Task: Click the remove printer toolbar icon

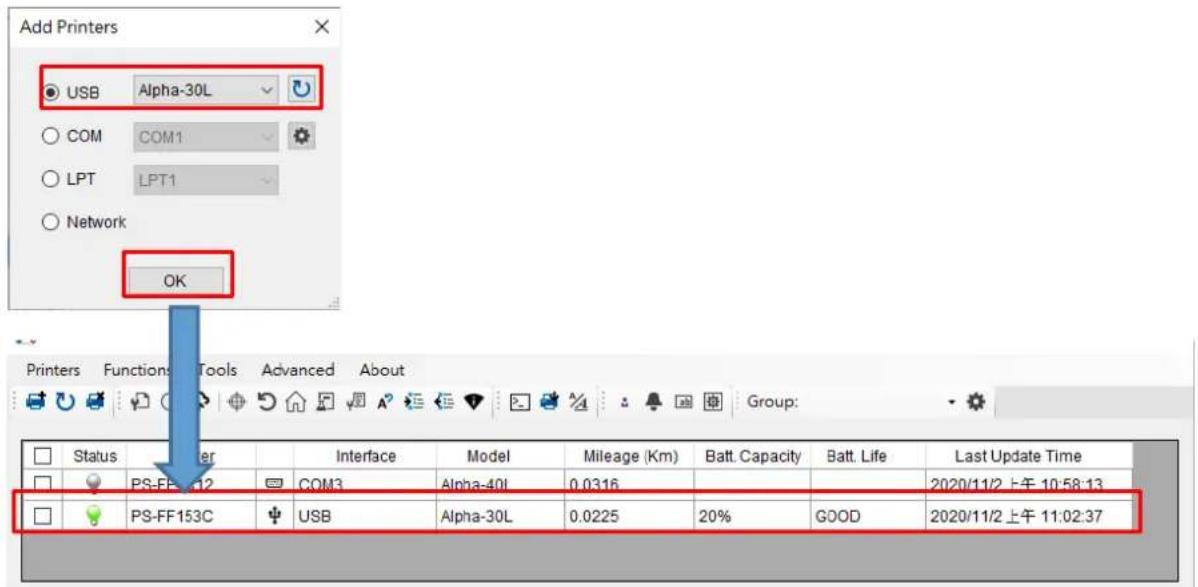Action: pos(94,401)
